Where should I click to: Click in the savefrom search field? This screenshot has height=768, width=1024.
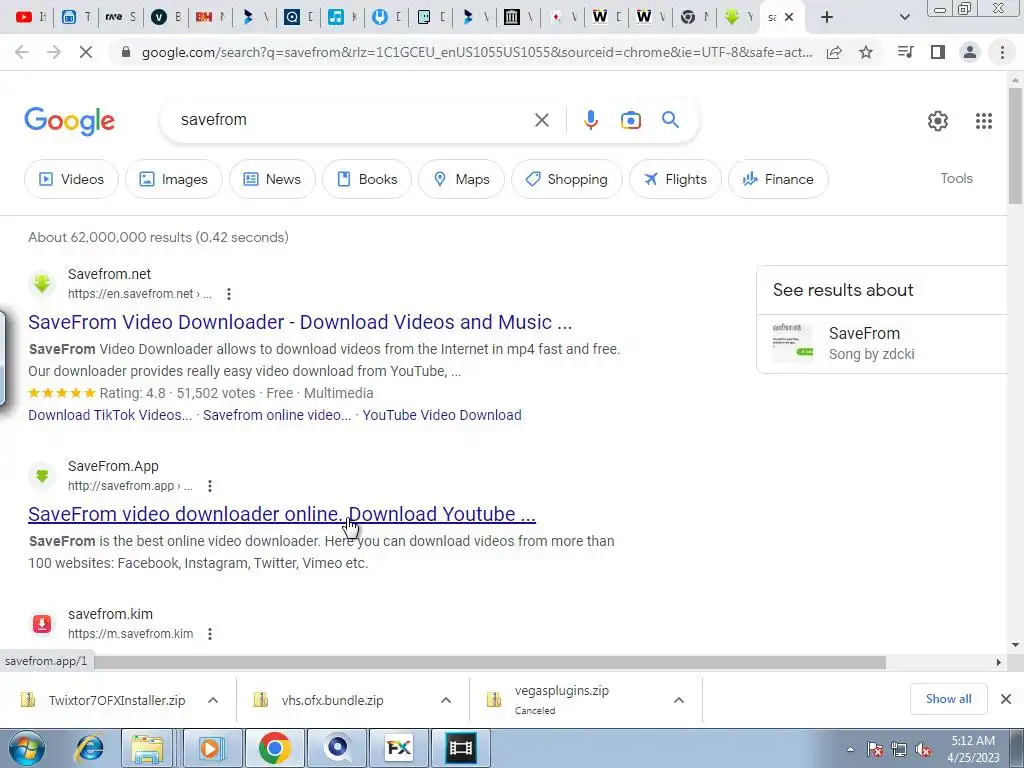[x=353, y=120]
